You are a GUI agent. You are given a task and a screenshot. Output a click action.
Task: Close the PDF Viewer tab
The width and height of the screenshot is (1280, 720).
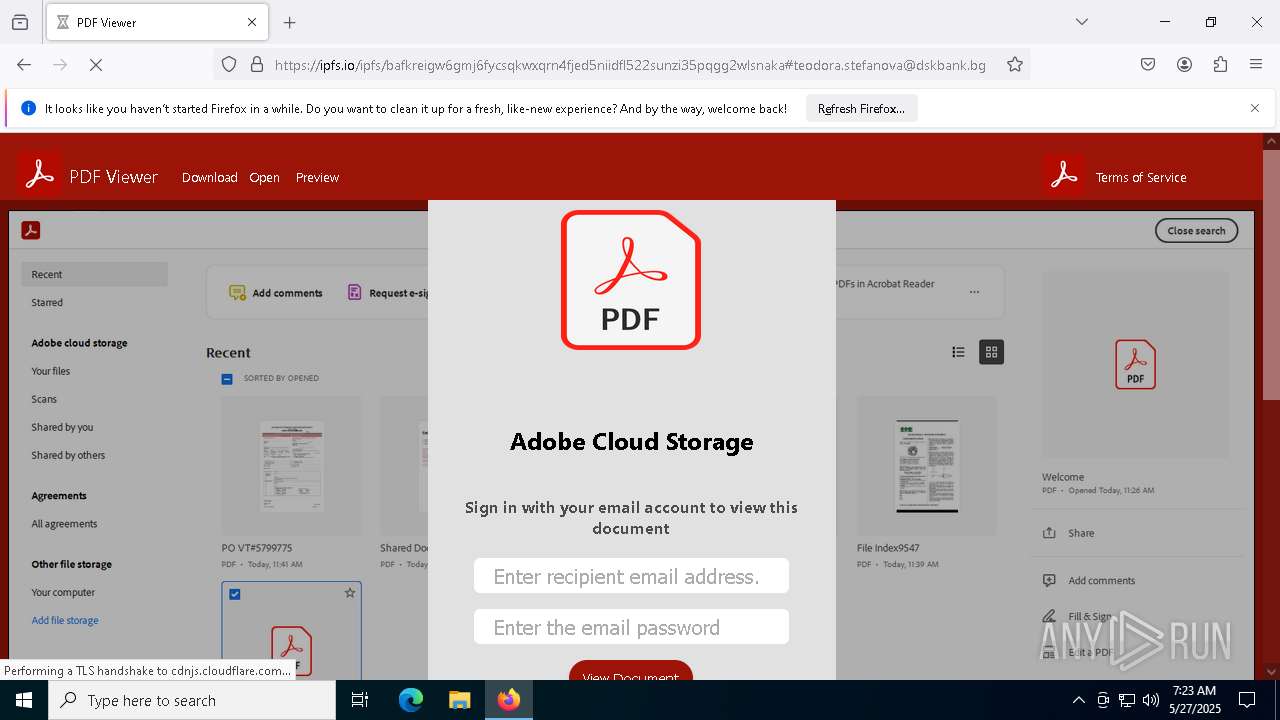click(252, 22)
